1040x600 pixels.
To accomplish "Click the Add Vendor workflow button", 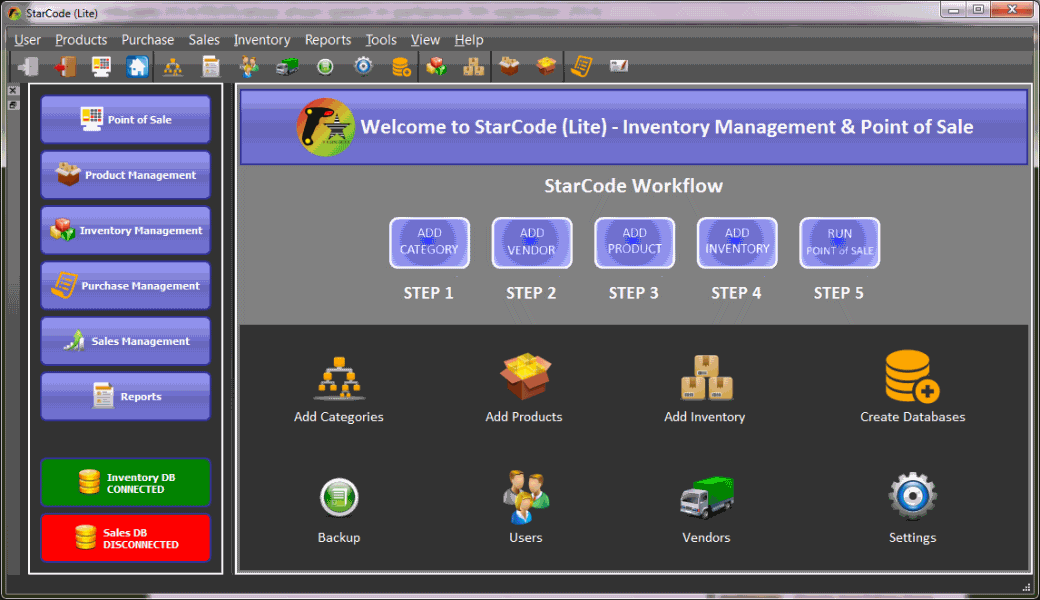I will tap(532, 243).
